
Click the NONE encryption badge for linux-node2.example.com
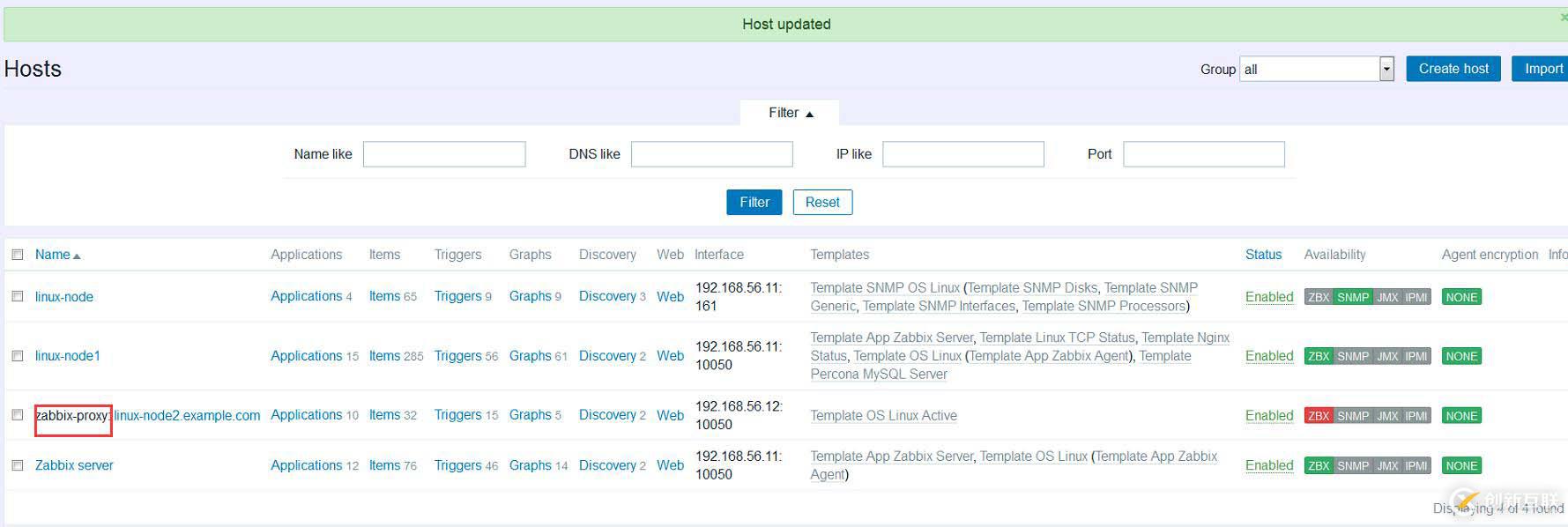click(x=1461, y=416)
